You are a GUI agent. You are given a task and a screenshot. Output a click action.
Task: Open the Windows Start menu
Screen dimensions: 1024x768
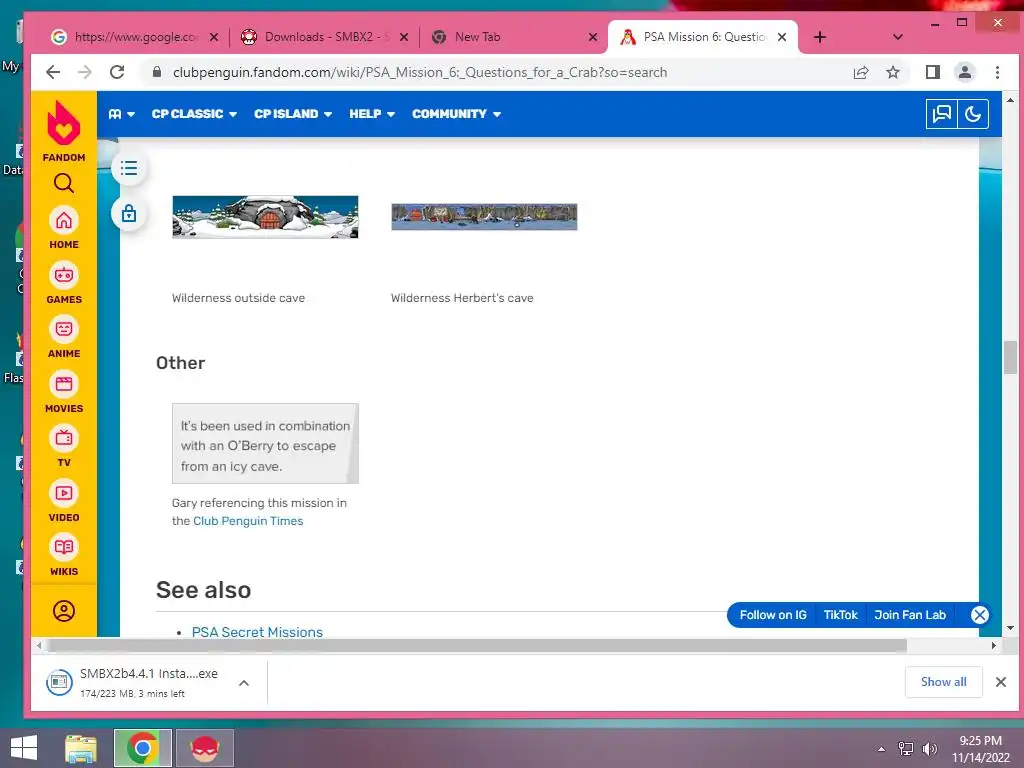click(24, 748)
